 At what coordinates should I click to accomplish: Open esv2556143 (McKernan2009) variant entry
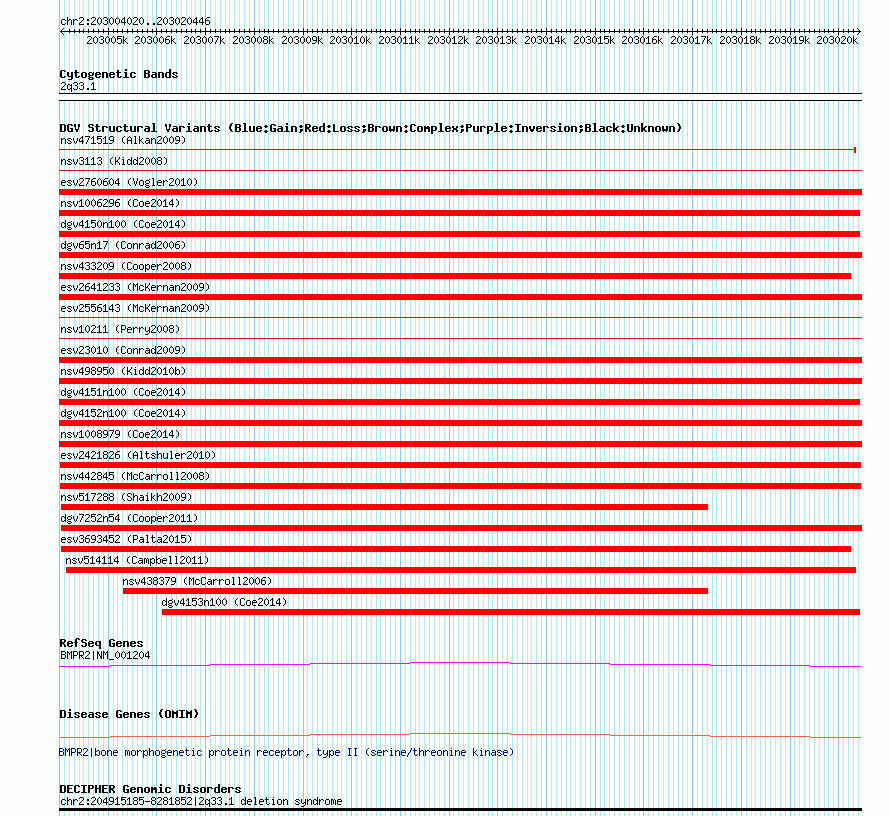135,308
